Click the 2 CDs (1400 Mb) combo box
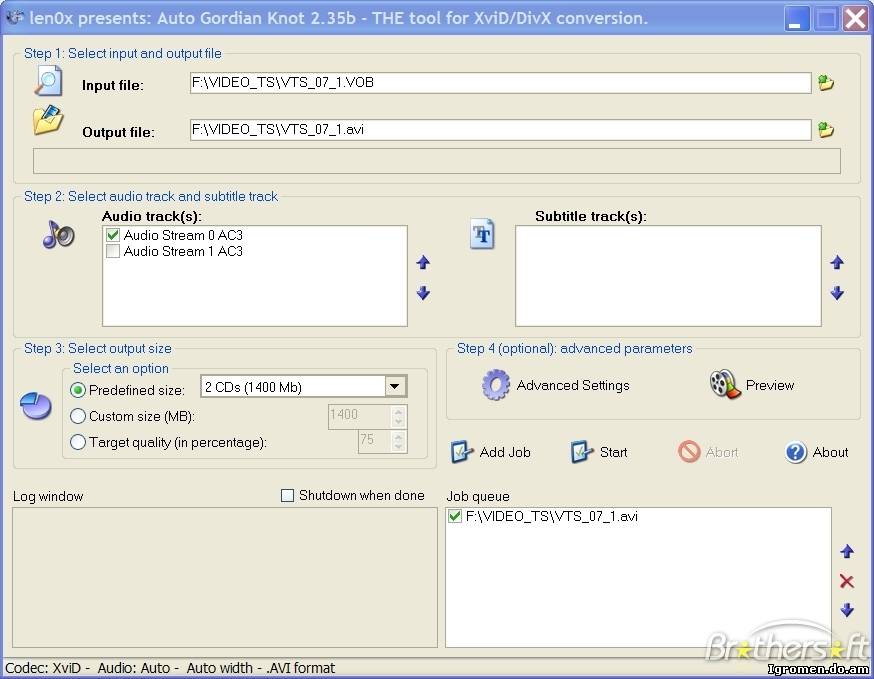 click(303, 386)
